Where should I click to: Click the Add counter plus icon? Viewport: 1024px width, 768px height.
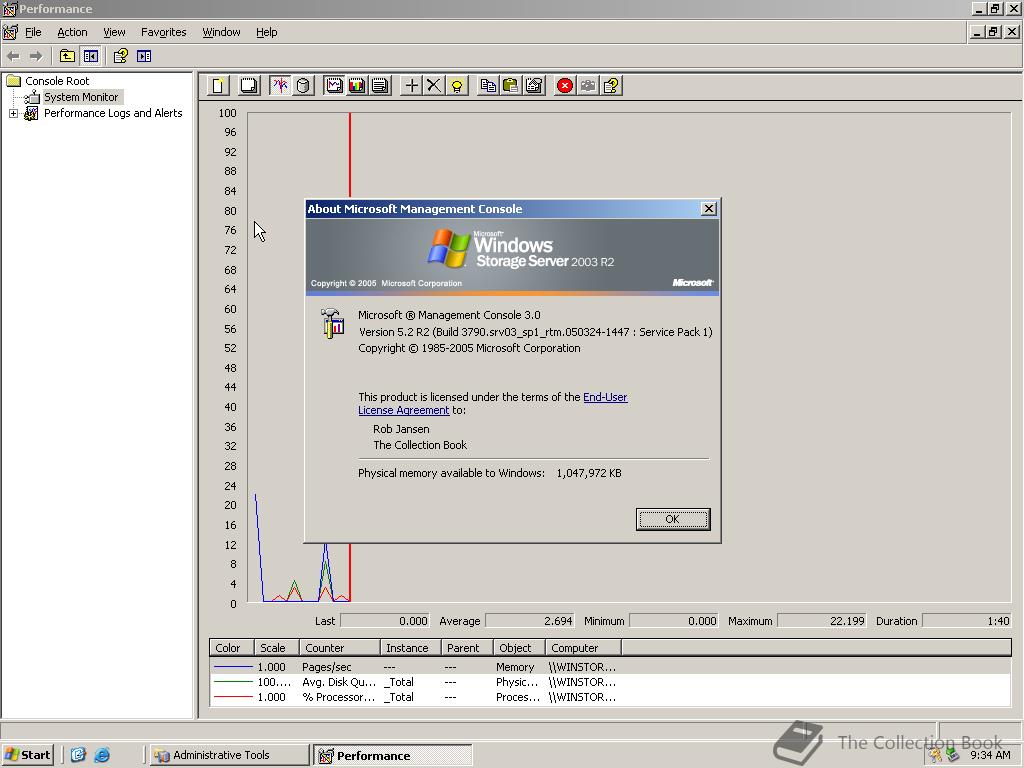411,86
